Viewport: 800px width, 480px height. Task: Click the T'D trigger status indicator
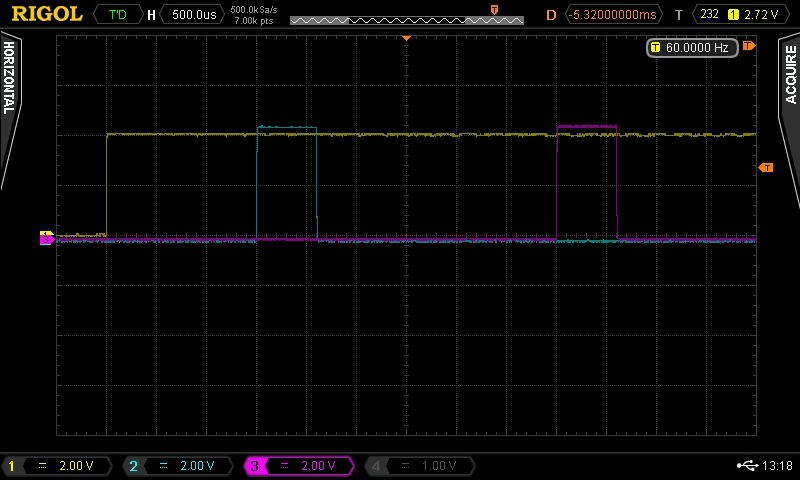point(117,15)
